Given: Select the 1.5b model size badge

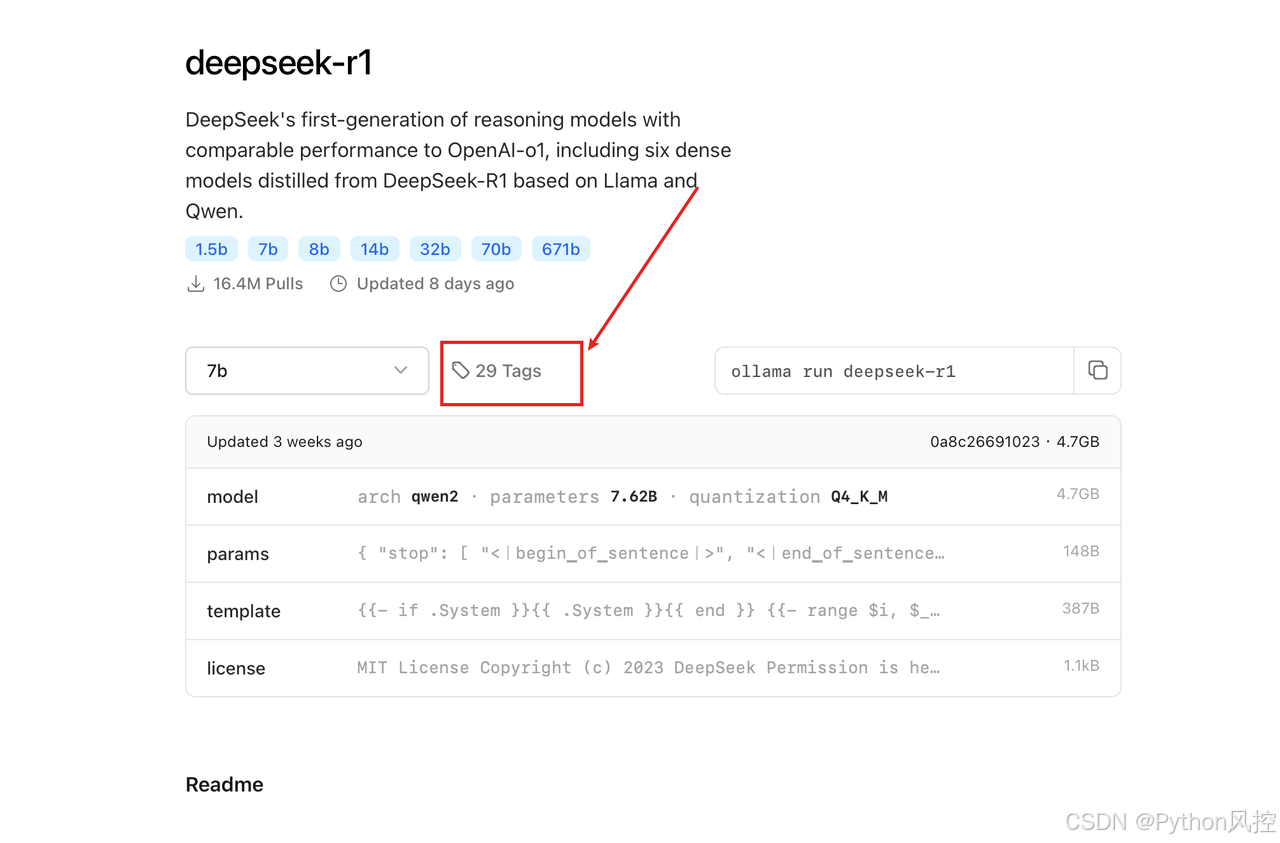Looking at the screenshot, I should click(x=211, y=248).
